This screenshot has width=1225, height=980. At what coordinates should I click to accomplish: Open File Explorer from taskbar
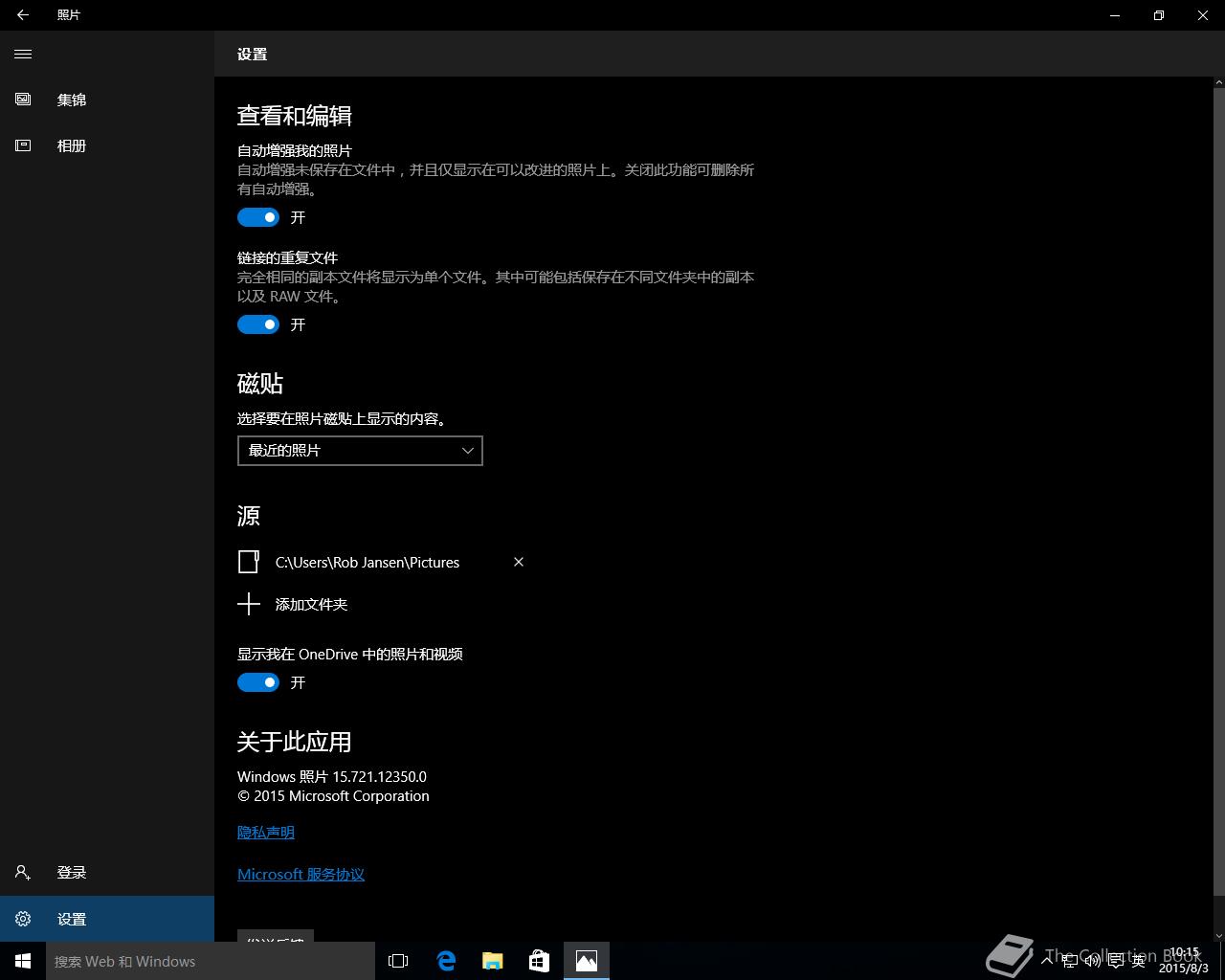point(493,961)
